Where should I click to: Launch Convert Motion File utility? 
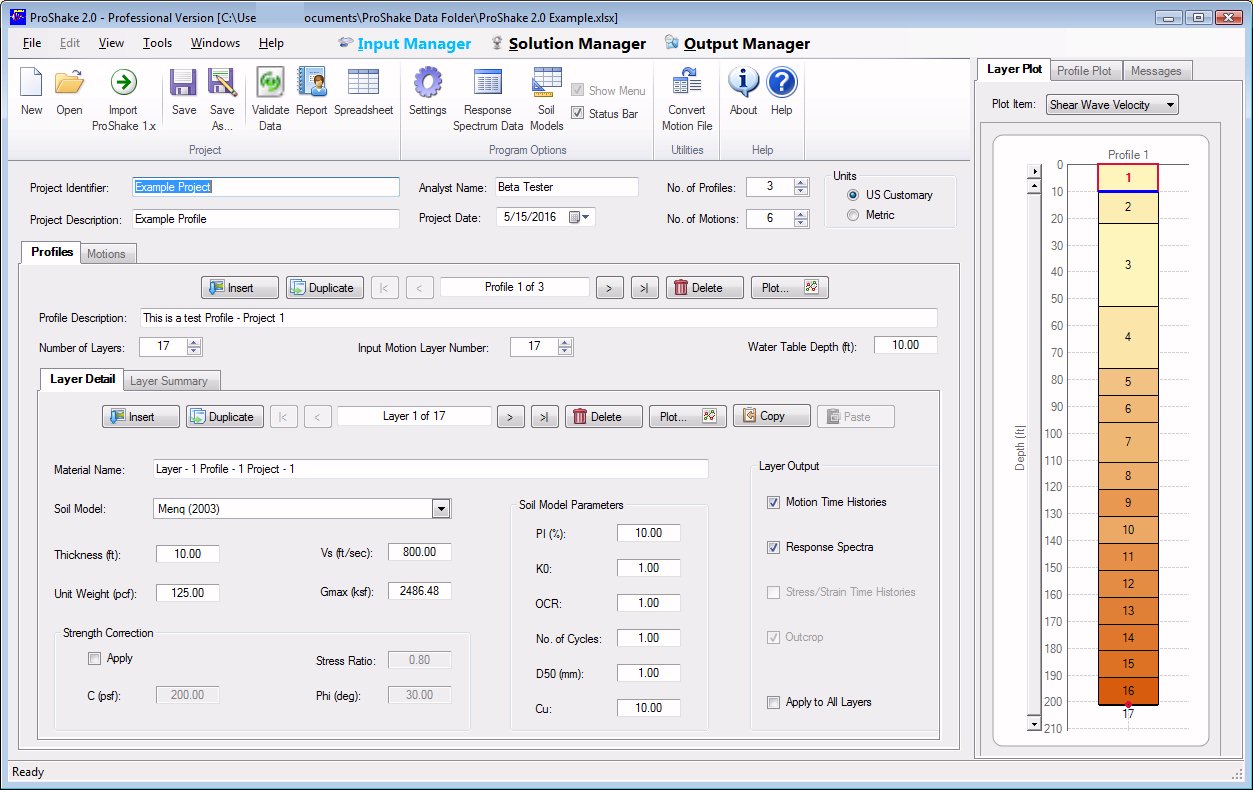pos(687,82)
